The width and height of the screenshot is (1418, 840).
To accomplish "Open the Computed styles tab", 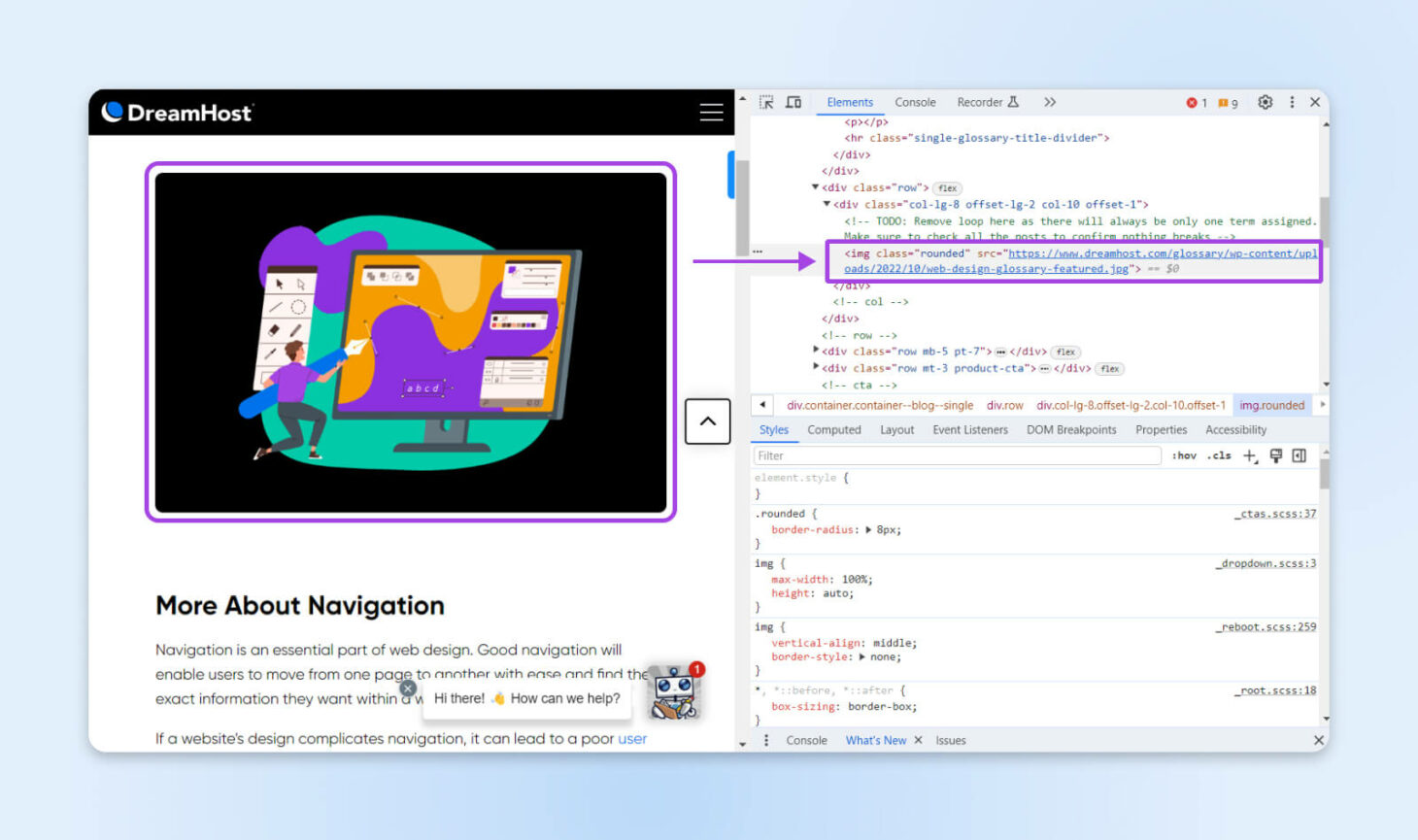I will [833, 429].
